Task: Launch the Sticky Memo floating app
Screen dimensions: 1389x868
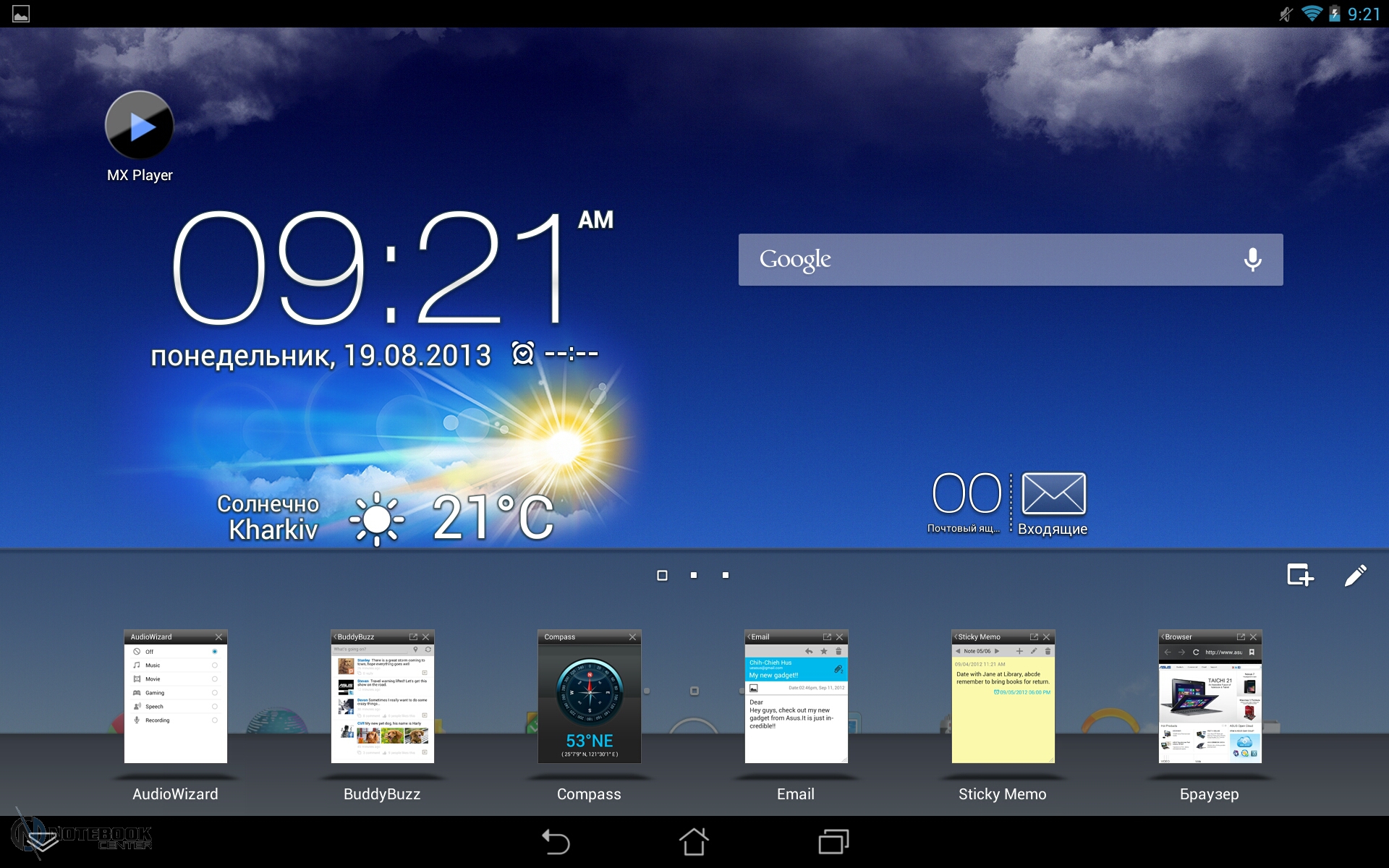Action: [x=1003, y=697]
